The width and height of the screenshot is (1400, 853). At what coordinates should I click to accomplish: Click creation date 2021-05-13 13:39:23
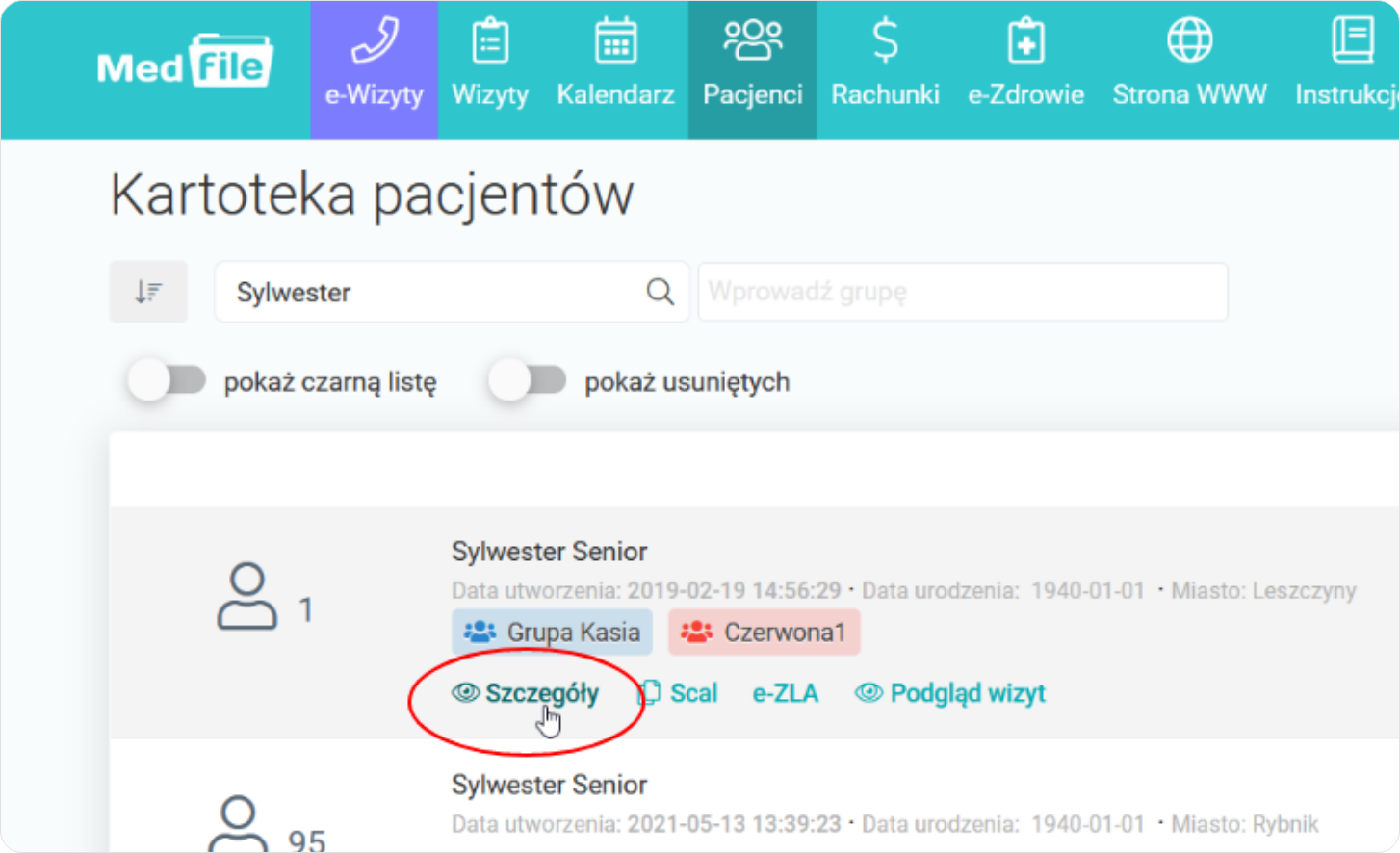[x=735, y=824]
